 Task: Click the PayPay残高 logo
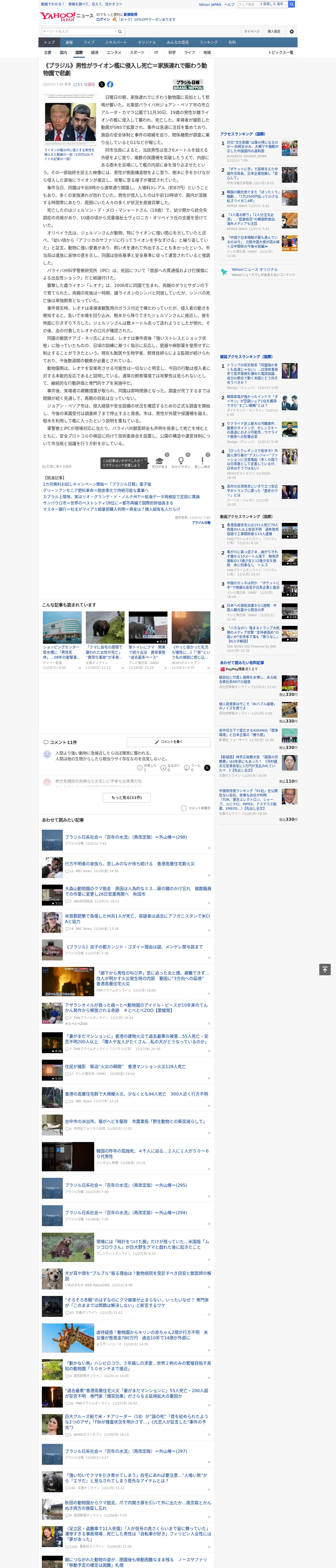point(233,669)
